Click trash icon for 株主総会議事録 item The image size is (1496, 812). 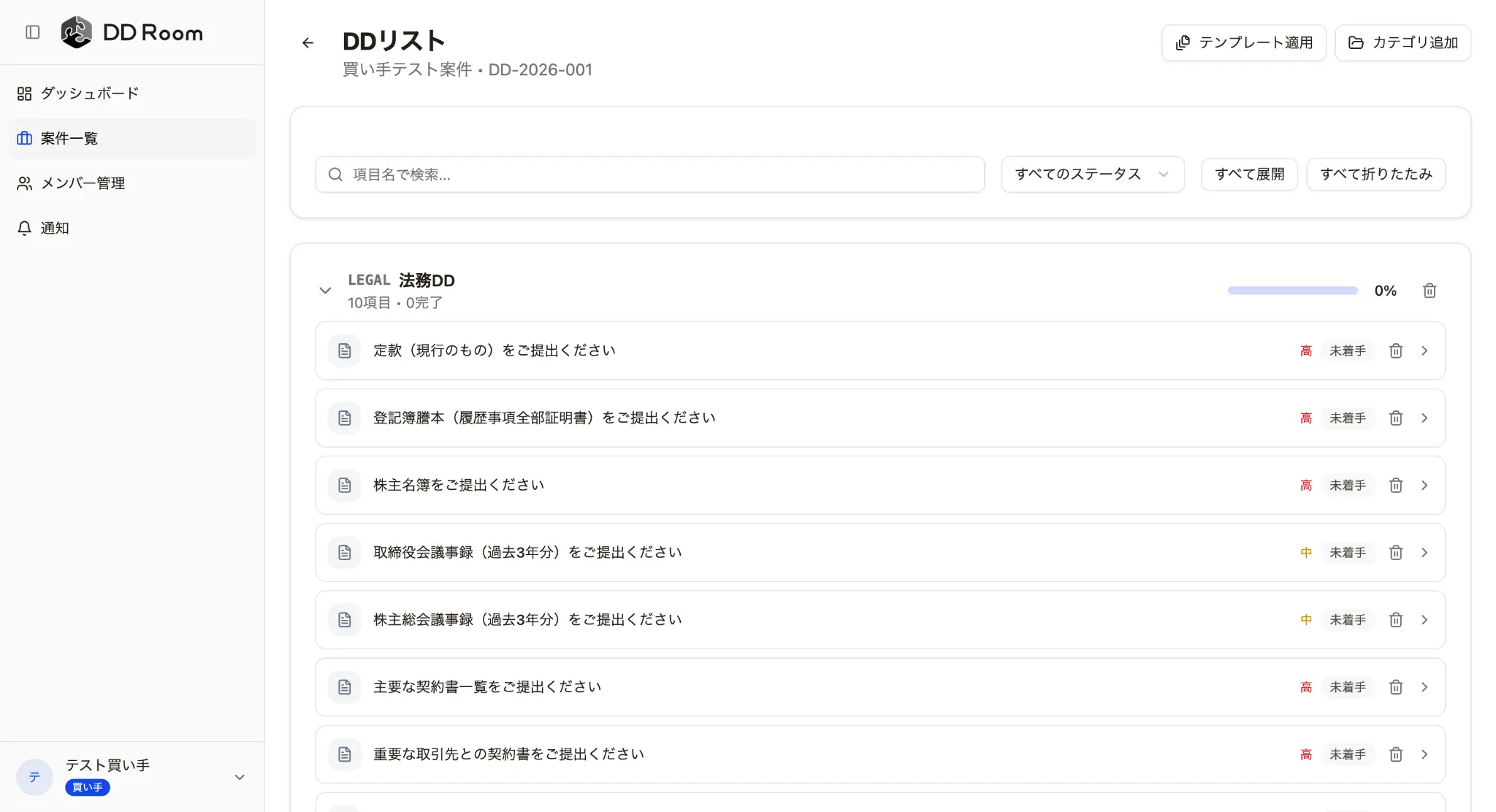pyautogui.click(x=1395, y=620)
